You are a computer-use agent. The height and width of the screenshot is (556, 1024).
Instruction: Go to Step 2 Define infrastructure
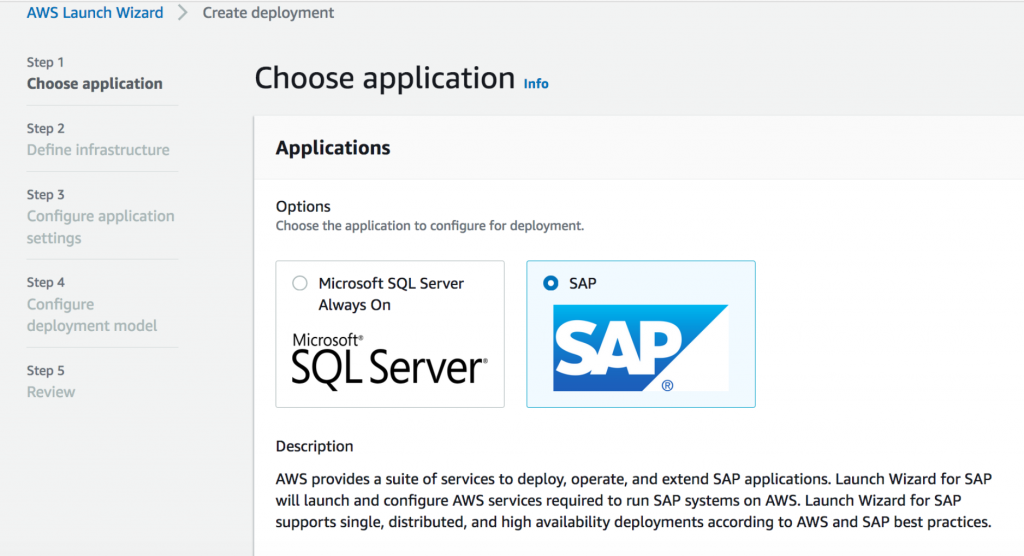98,150
